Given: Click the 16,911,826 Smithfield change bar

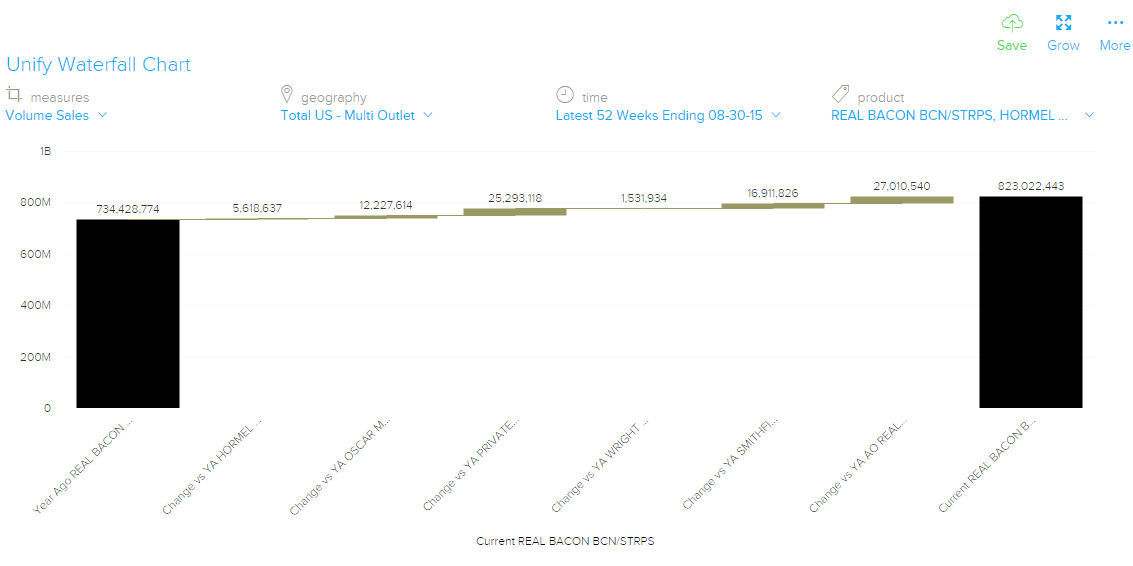Looking at the screenshot, I should coord(773,206).
